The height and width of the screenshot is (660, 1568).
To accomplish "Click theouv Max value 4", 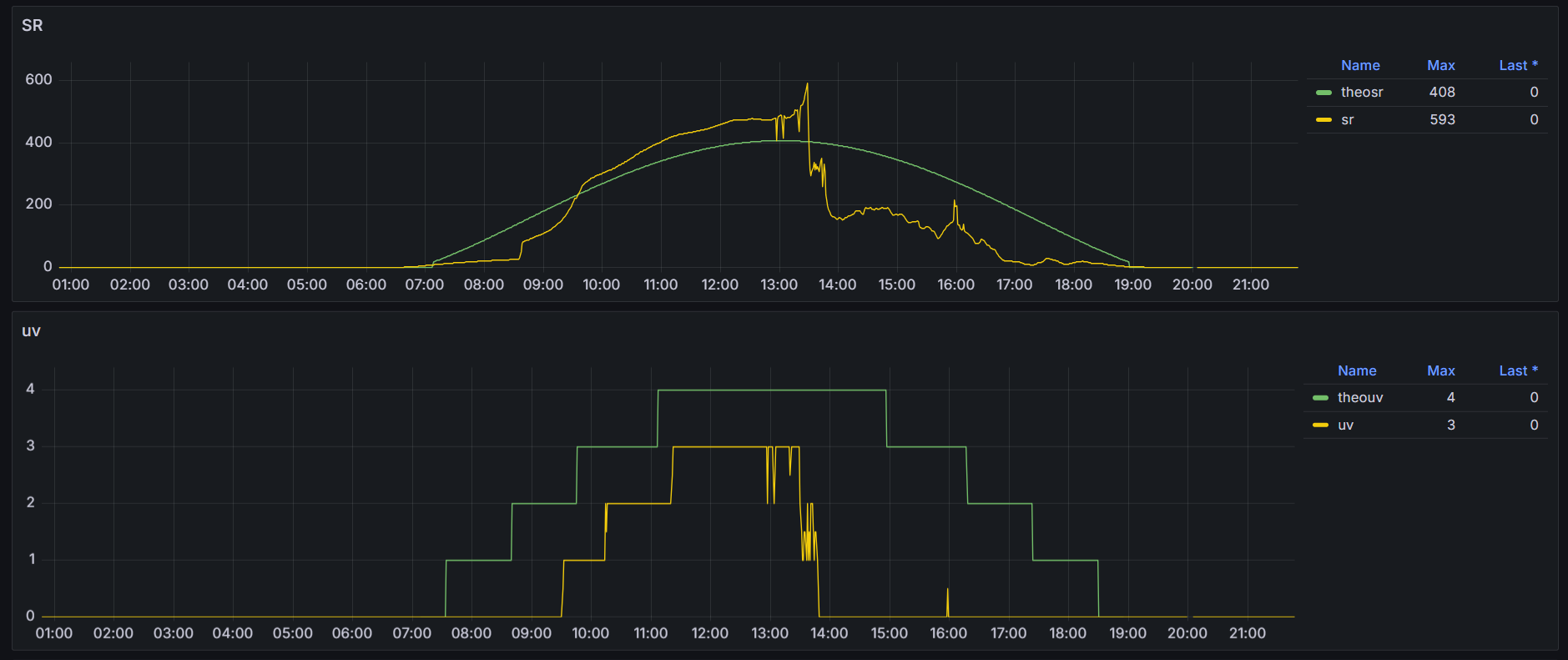I will pyautogui.click(x=1451, y=397).
